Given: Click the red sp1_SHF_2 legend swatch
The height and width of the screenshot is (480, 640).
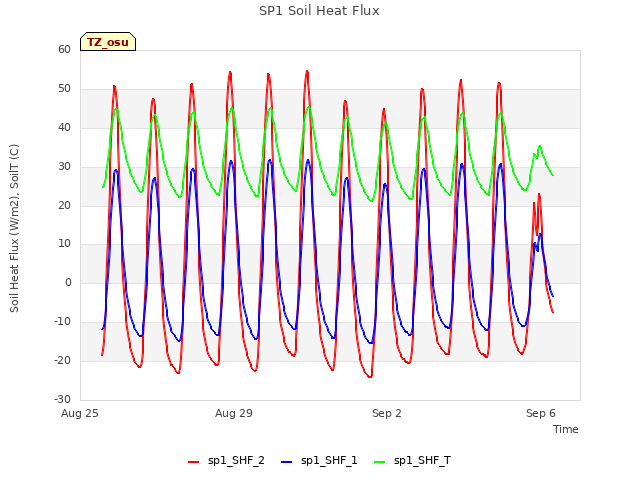Looking at the screenshot, I should 193,462.
